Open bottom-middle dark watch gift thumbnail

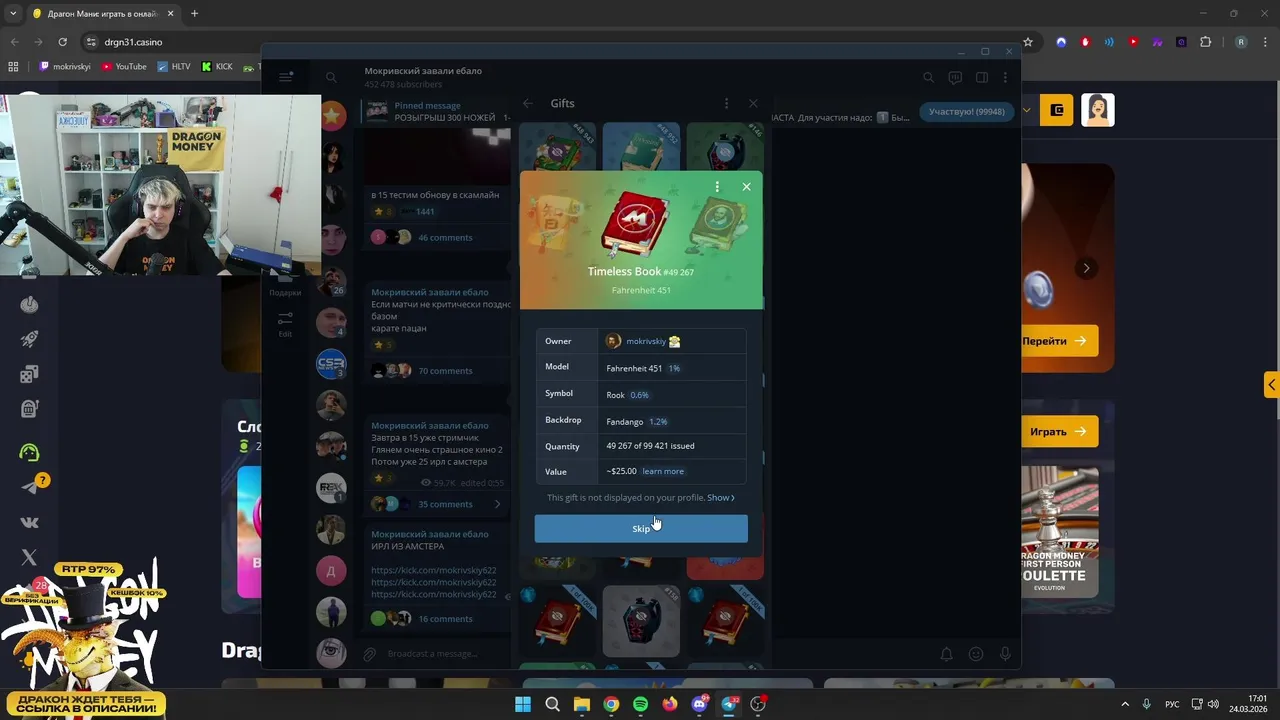coord(641,620)
